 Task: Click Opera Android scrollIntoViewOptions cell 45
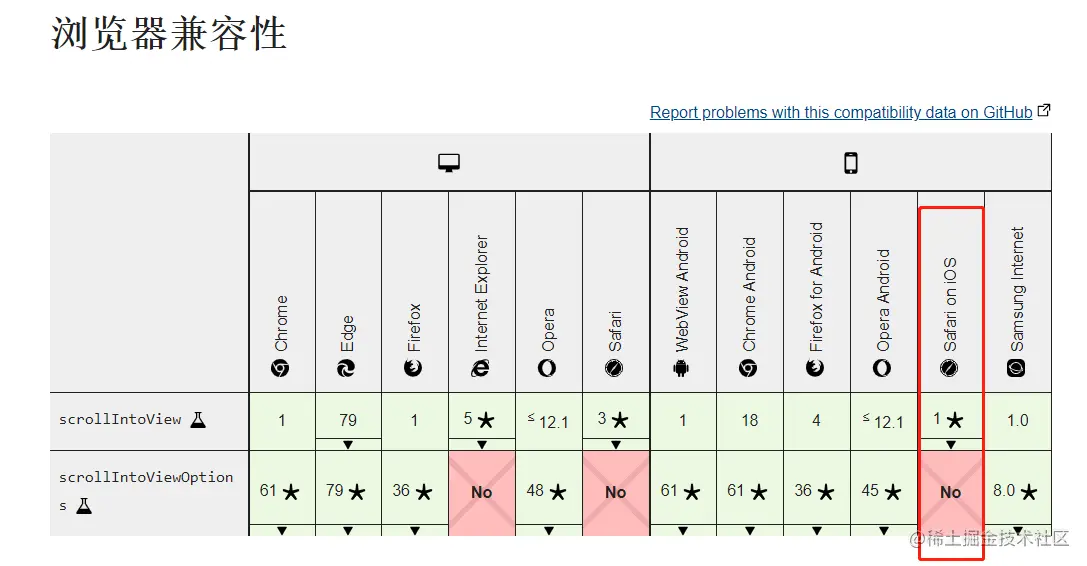tap(883, 491)
